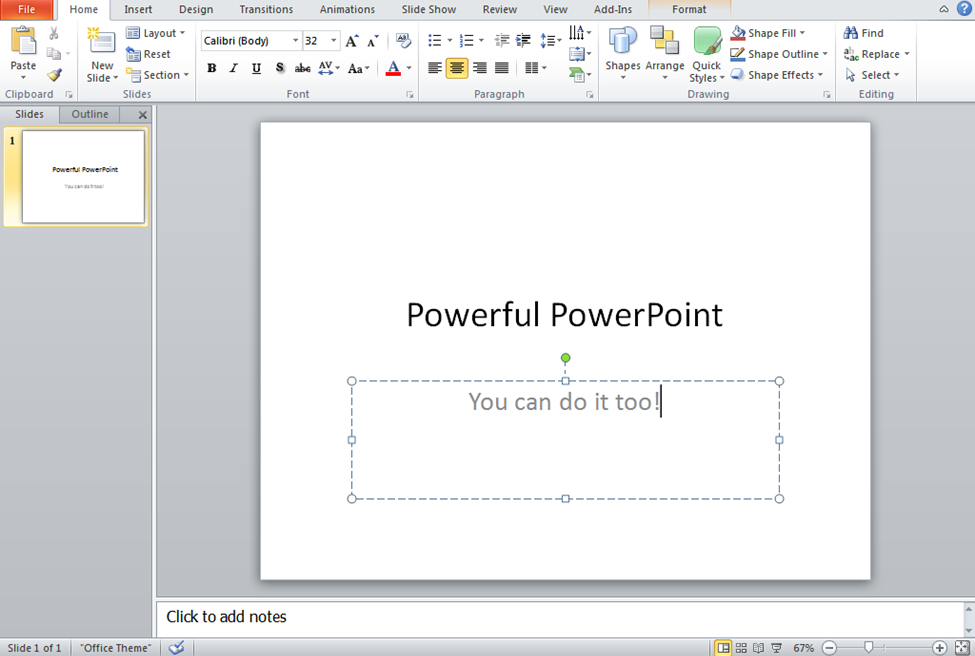The image size is (975, 656).
Task: Click the Paste clipboard icon
Action: 24,41
